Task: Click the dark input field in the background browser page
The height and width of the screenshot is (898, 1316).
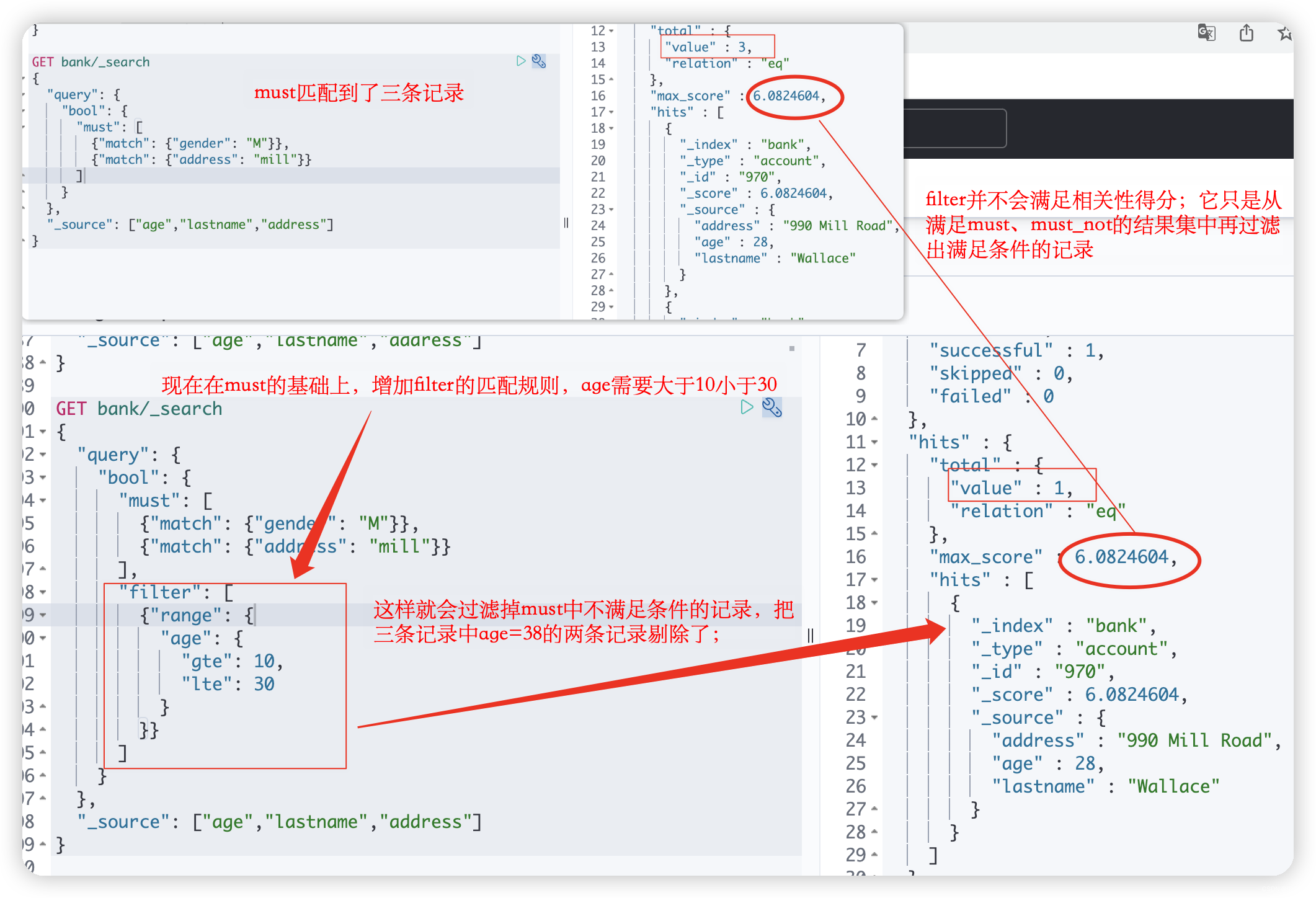Action: [955, 128]
